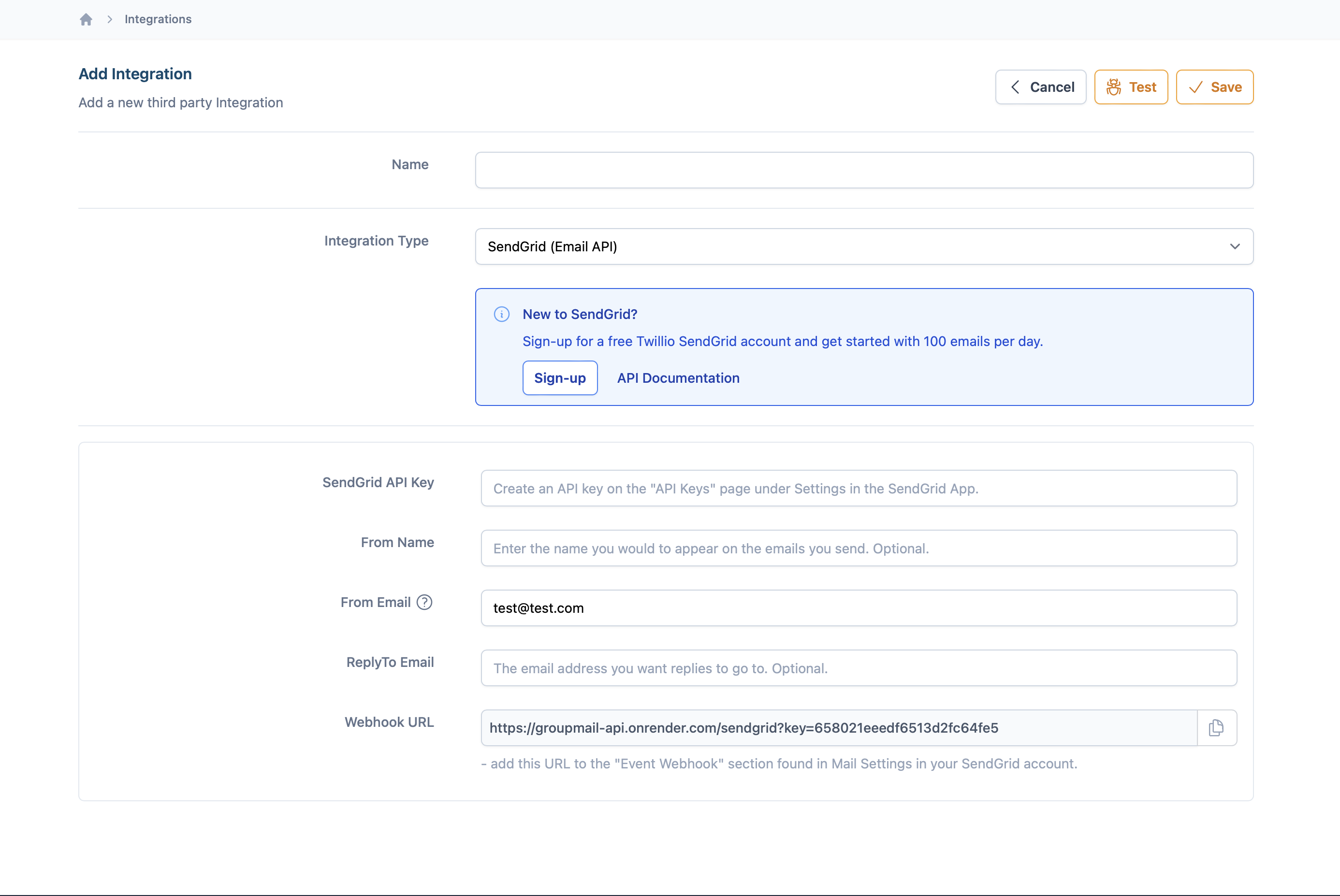Click the bug icon on Test button
This screenshot has width=1340, height=896.
1113,87
